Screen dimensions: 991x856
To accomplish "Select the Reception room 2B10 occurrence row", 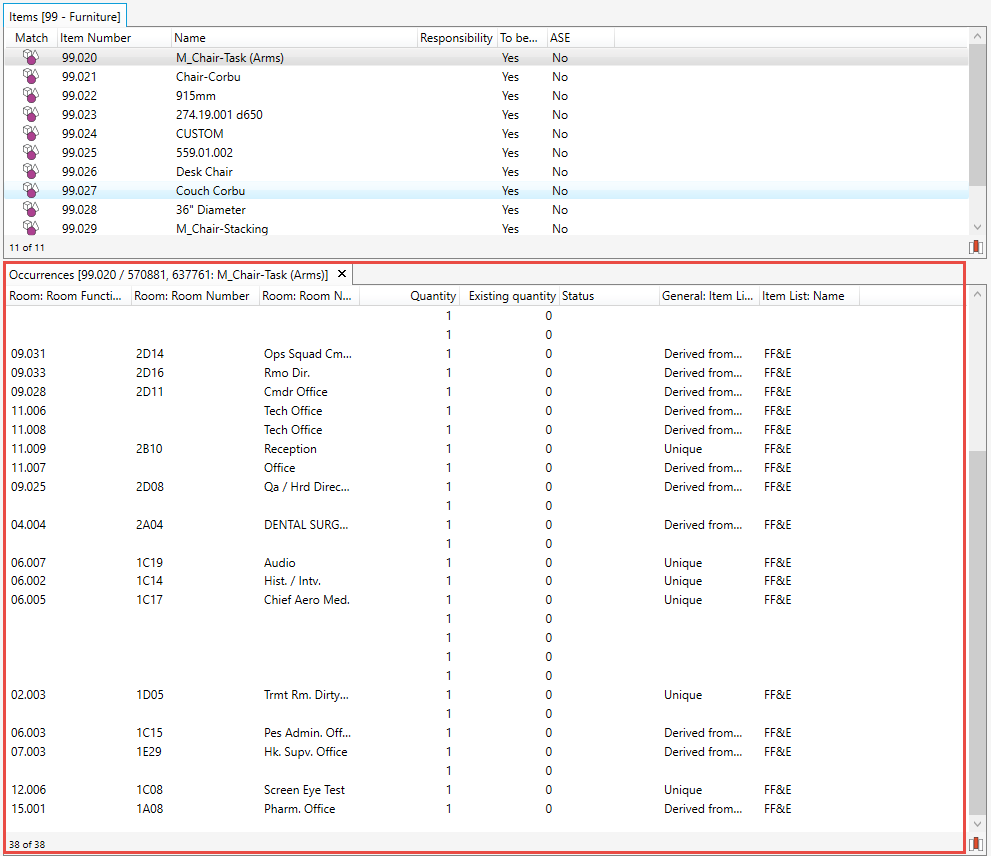I will tap(290, 449).
